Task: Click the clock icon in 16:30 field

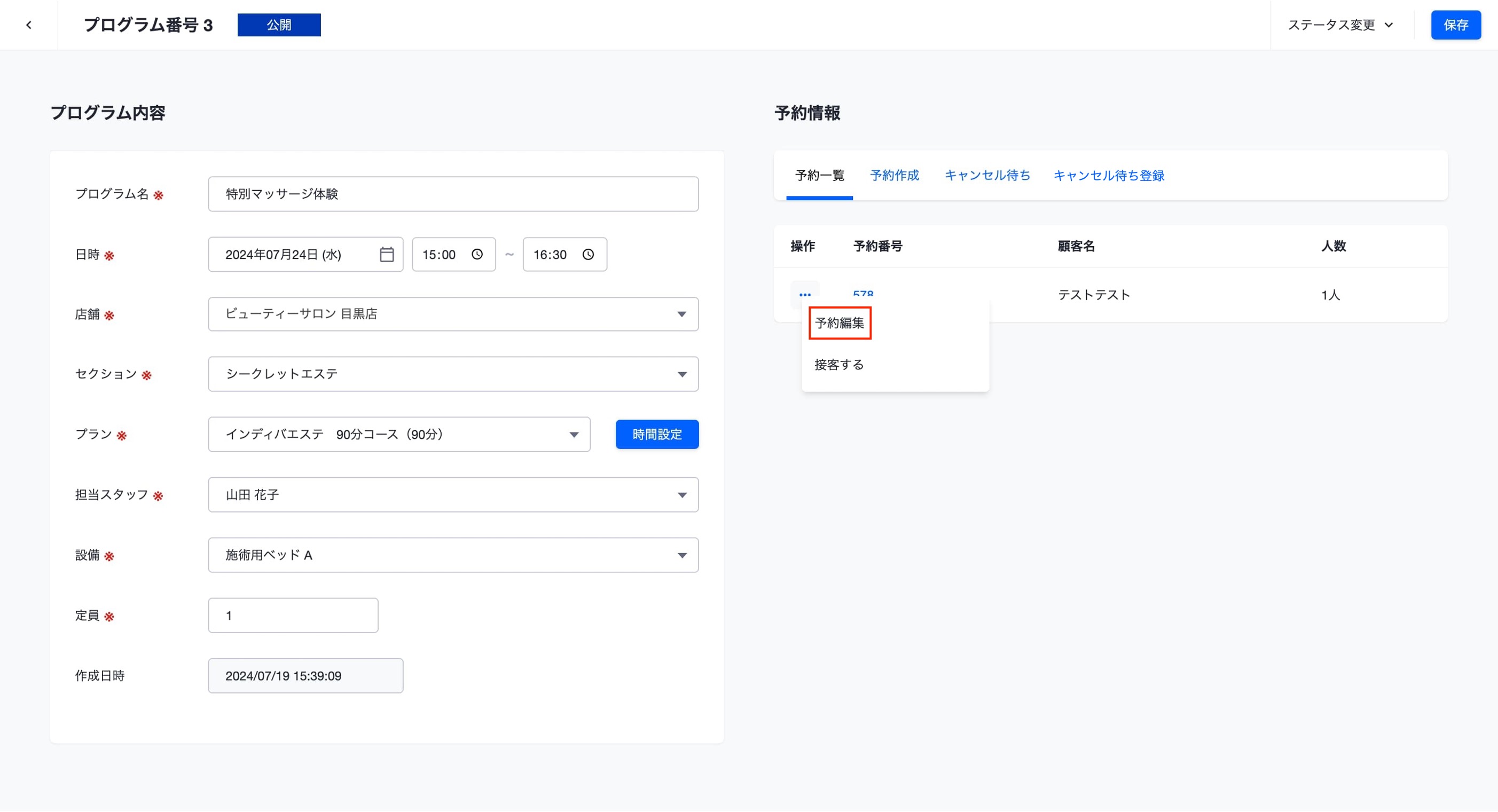Action: 588,255
